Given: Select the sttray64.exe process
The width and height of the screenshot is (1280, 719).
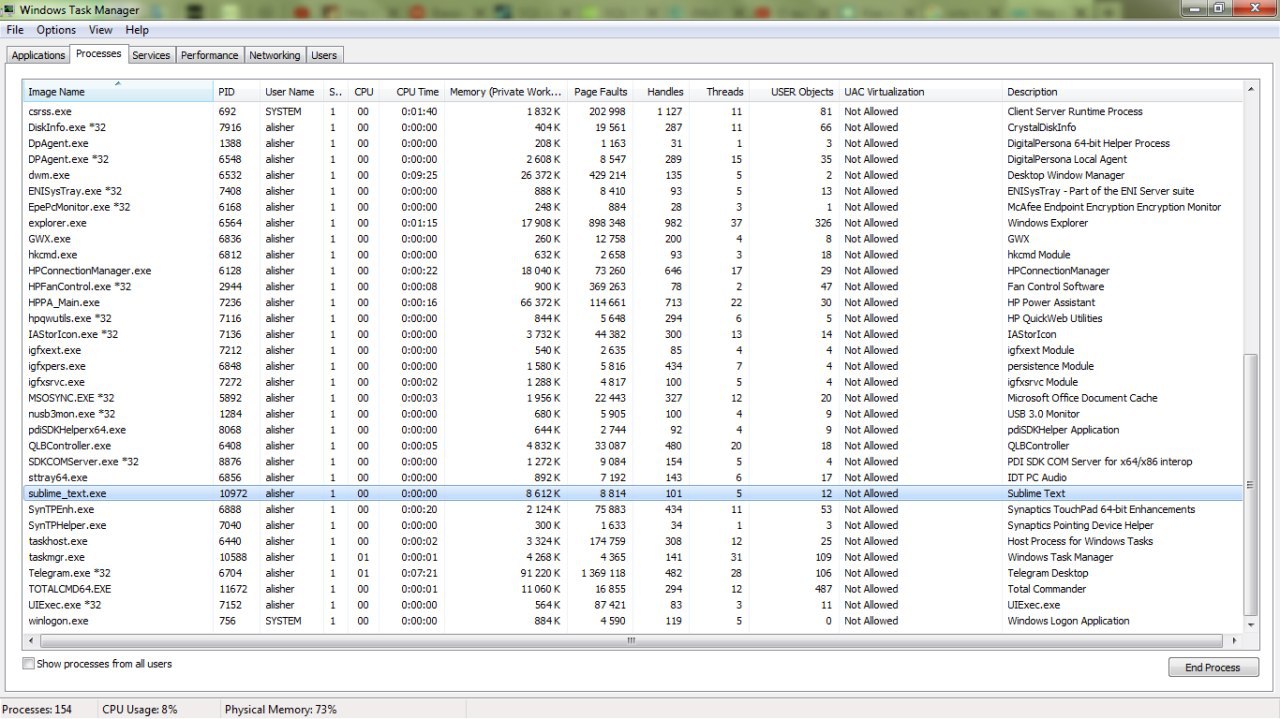Looking at the screenshot, I should pos(633,478).
